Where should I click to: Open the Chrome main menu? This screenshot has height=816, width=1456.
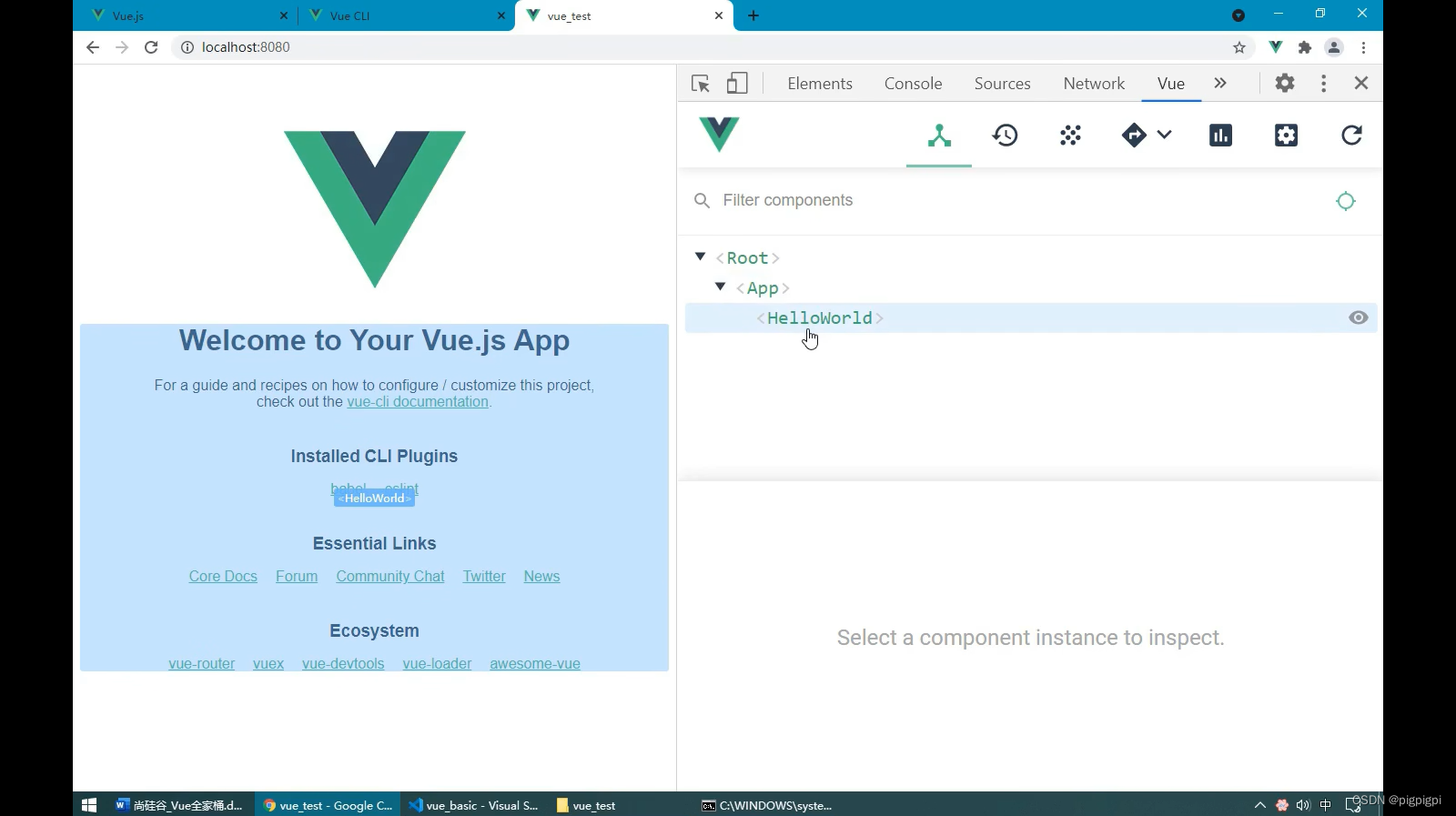(1363, 47)
